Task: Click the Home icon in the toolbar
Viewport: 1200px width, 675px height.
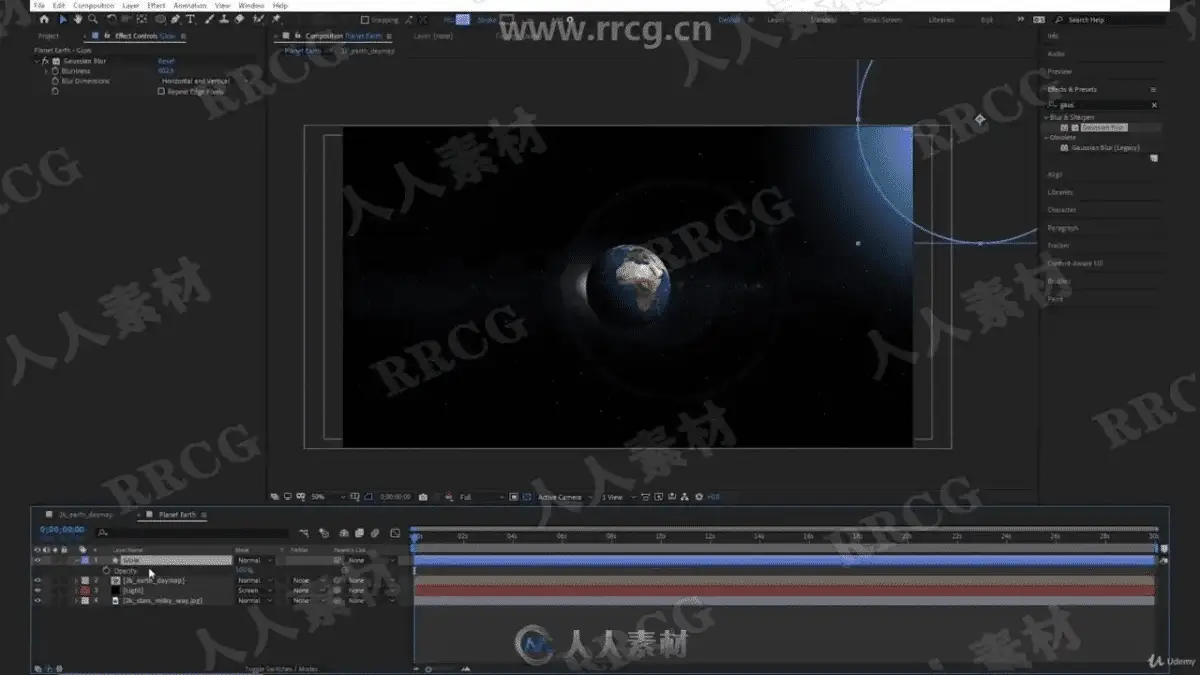Action: click(44, 19)
